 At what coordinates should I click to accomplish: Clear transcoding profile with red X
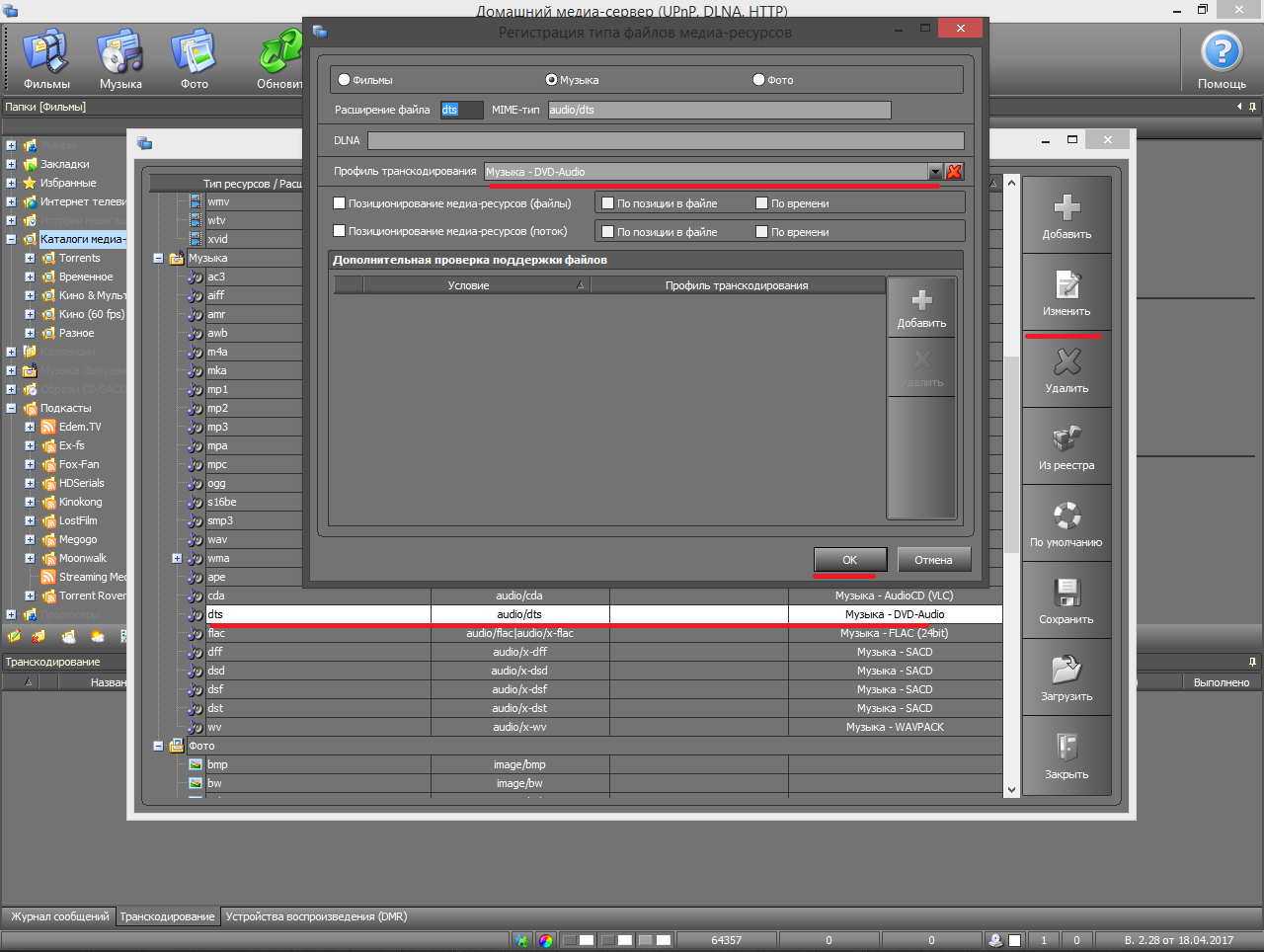[x=954, y=172]
